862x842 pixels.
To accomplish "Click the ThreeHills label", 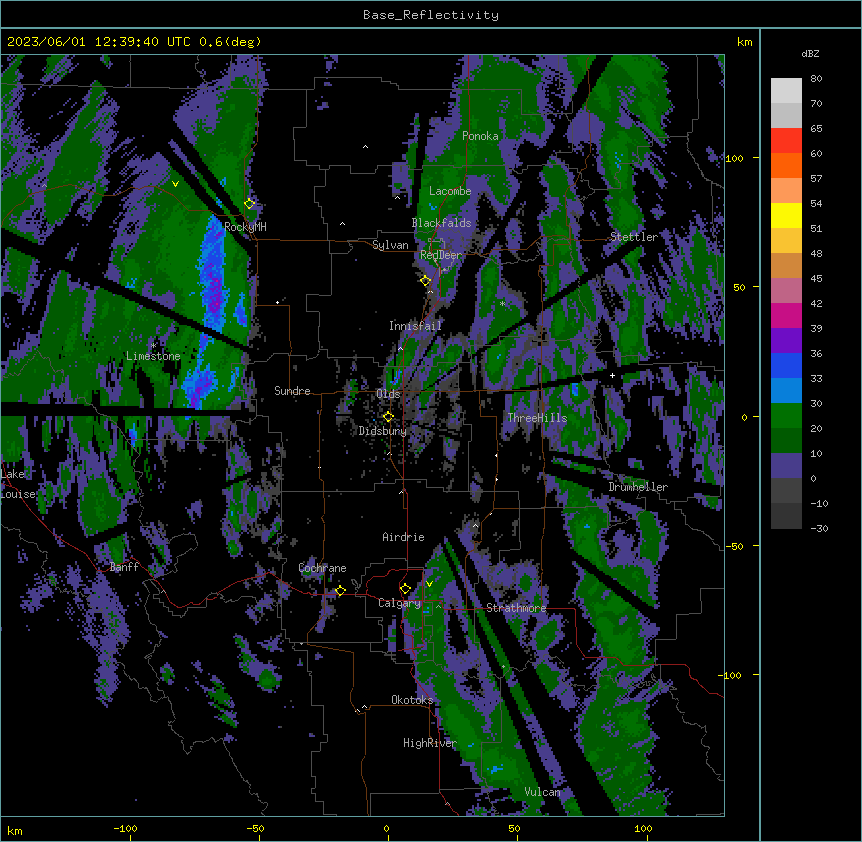I will [x=537, y=418].
